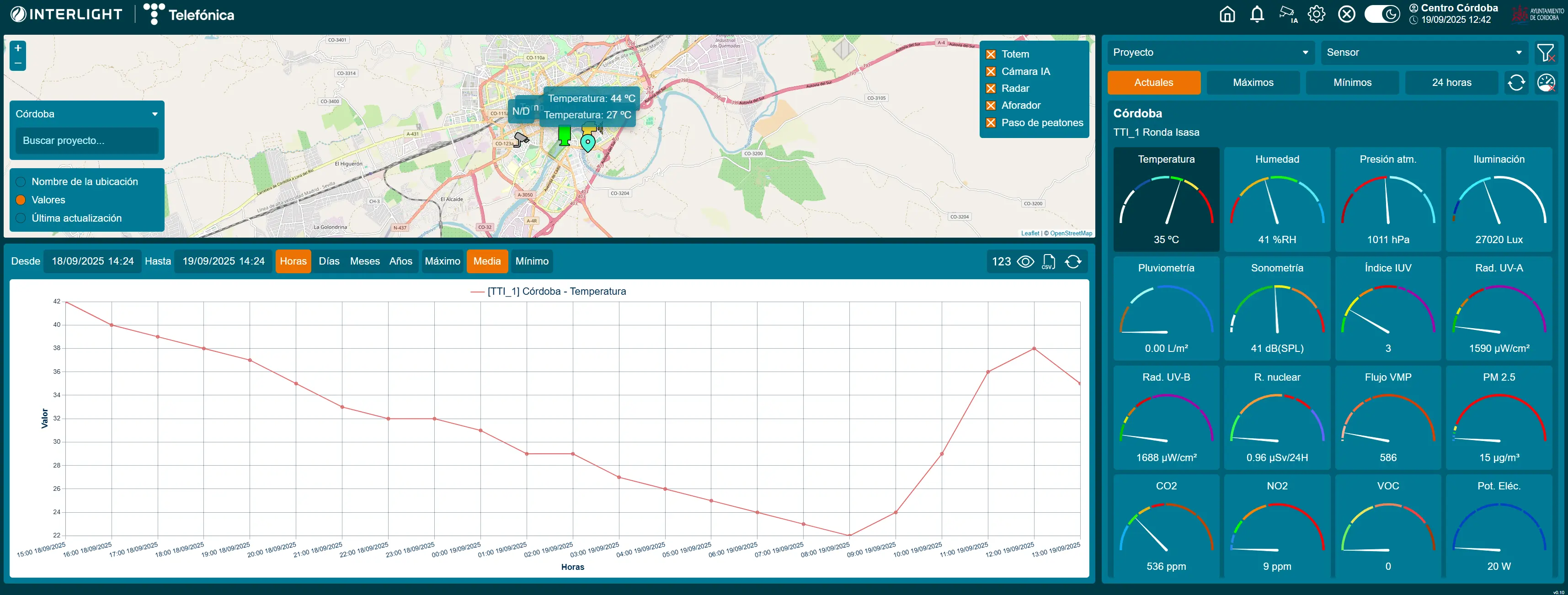Open the Sensor dropdown
The width and height of the screenshot is (1568, 595).
point(1424,53)
